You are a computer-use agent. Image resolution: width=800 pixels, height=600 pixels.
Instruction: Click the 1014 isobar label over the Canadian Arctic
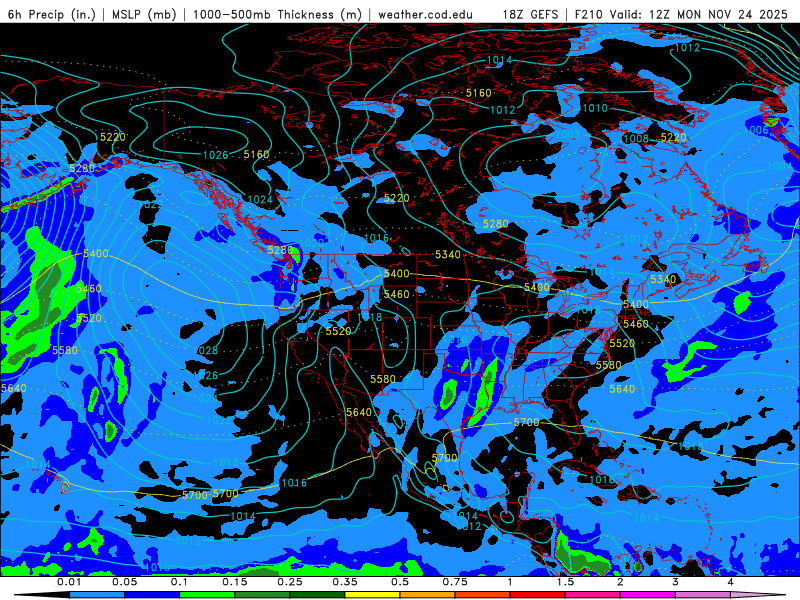(x=499, y=60)
